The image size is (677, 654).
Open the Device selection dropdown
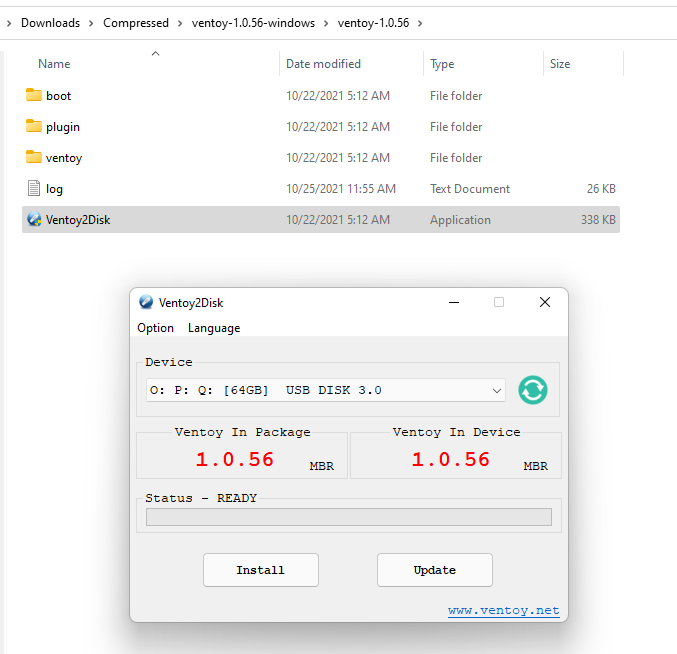[326, 390]
